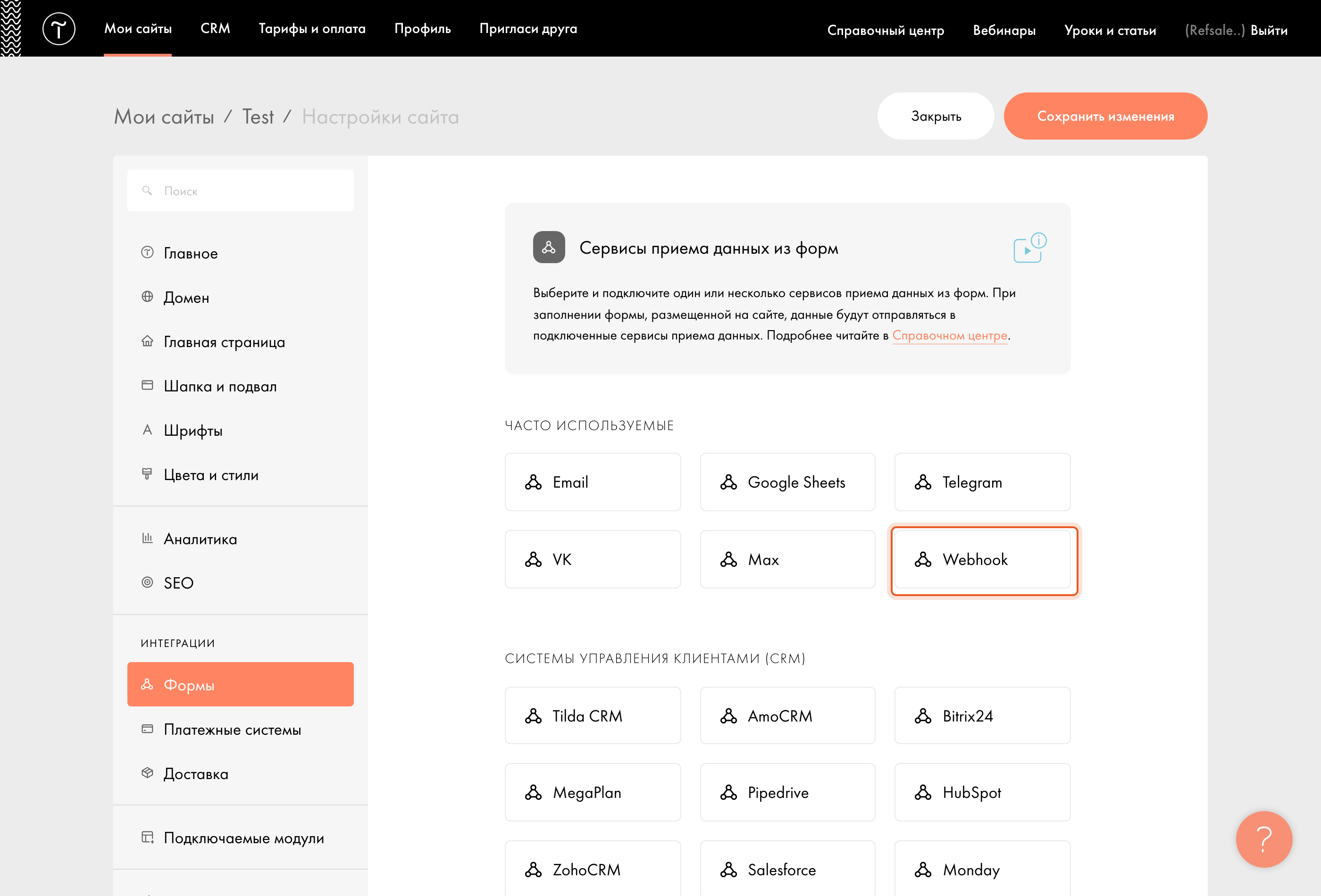Click the icon on Google Sheets card
The height and width of the screenshot is (896, 1321).
pyautogui.click(x=728, y=482)
